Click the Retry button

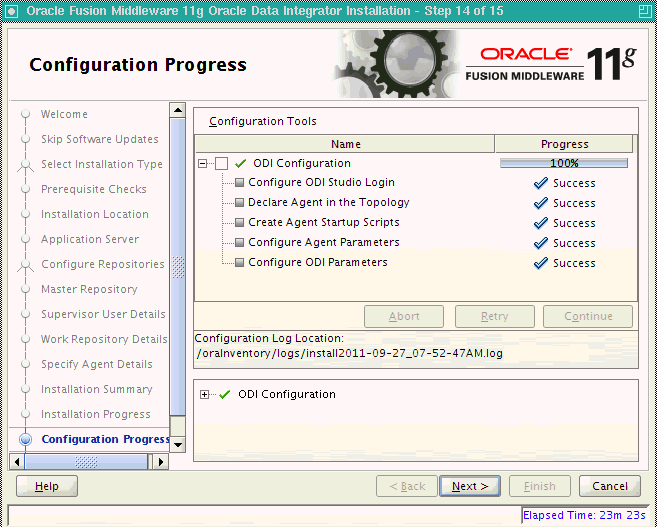click(x=495, y=316)
